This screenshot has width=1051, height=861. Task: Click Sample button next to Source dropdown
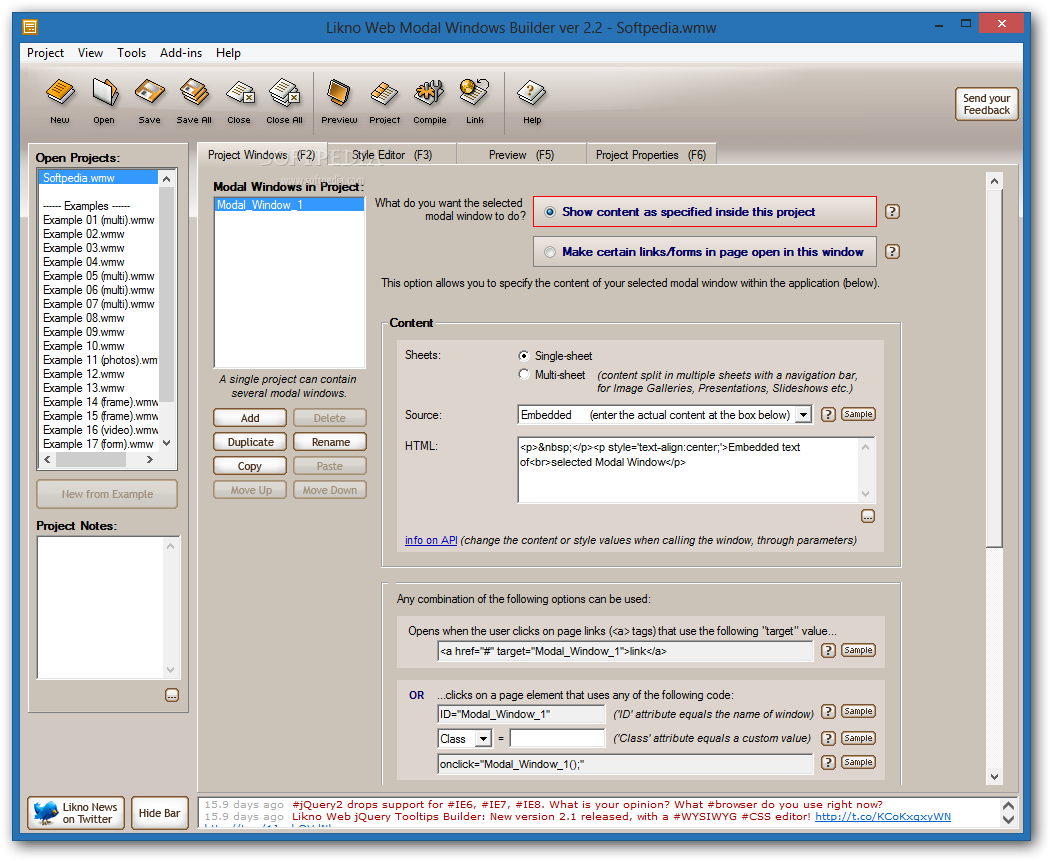tap(859, 415)
